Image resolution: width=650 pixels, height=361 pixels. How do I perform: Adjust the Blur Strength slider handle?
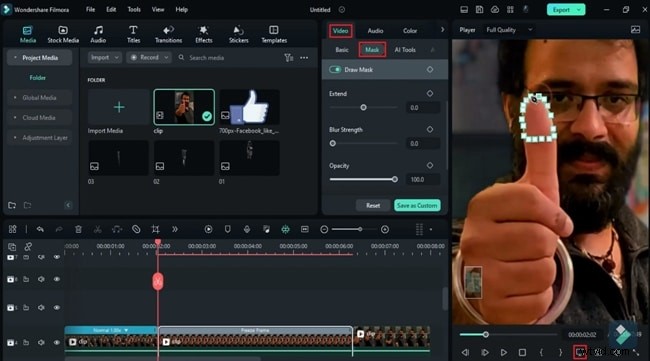click(x=332, y=143)
